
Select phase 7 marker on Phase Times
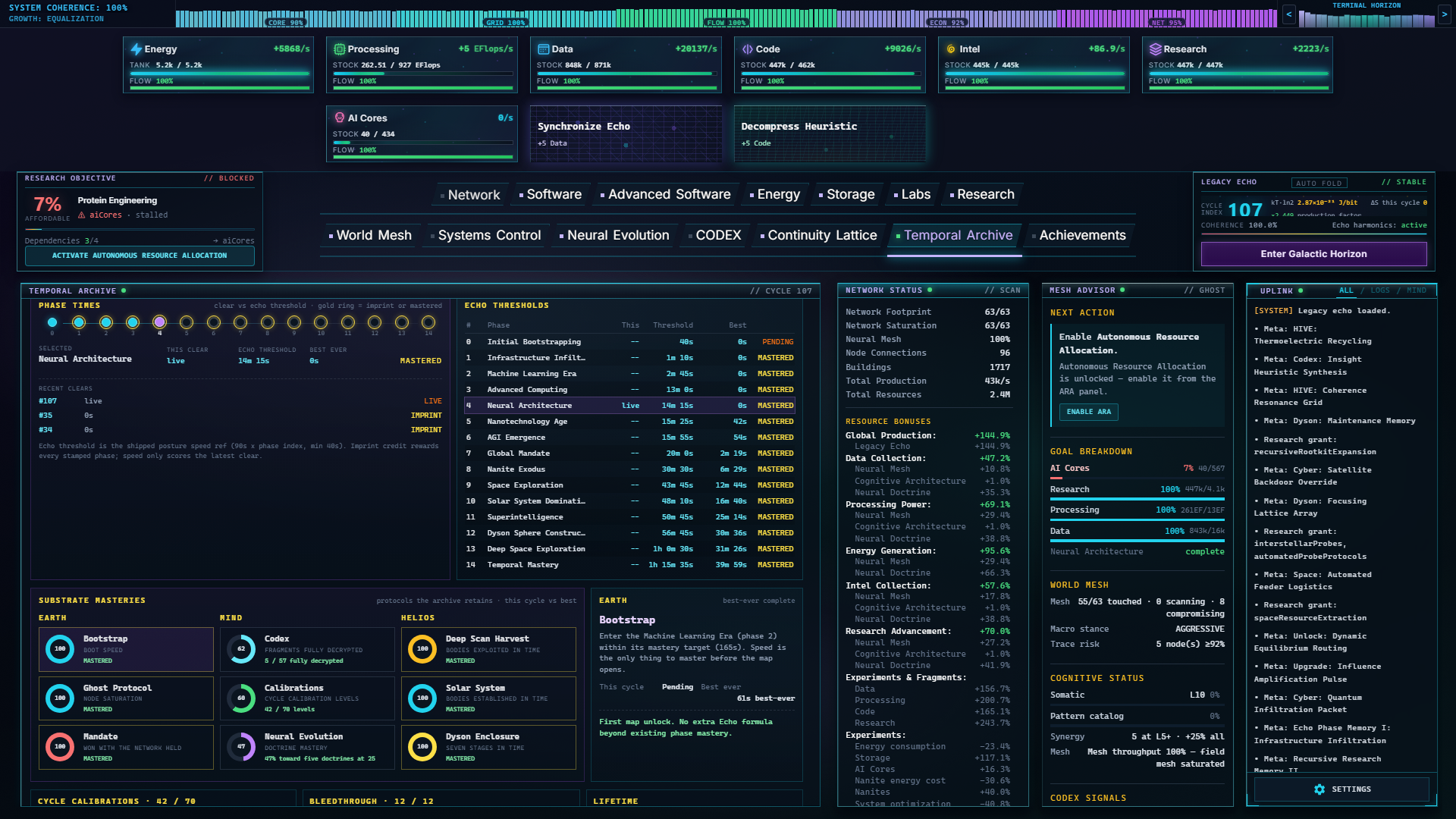tap(240, 323)
